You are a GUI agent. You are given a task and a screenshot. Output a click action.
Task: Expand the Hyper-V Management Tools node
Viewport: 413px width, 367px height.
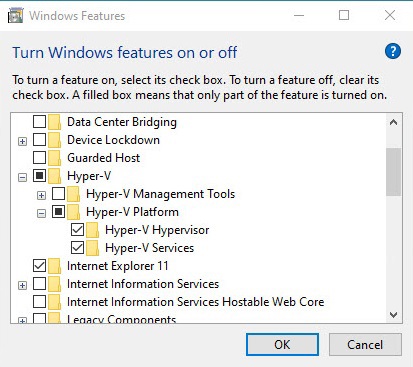coord(41,195)
